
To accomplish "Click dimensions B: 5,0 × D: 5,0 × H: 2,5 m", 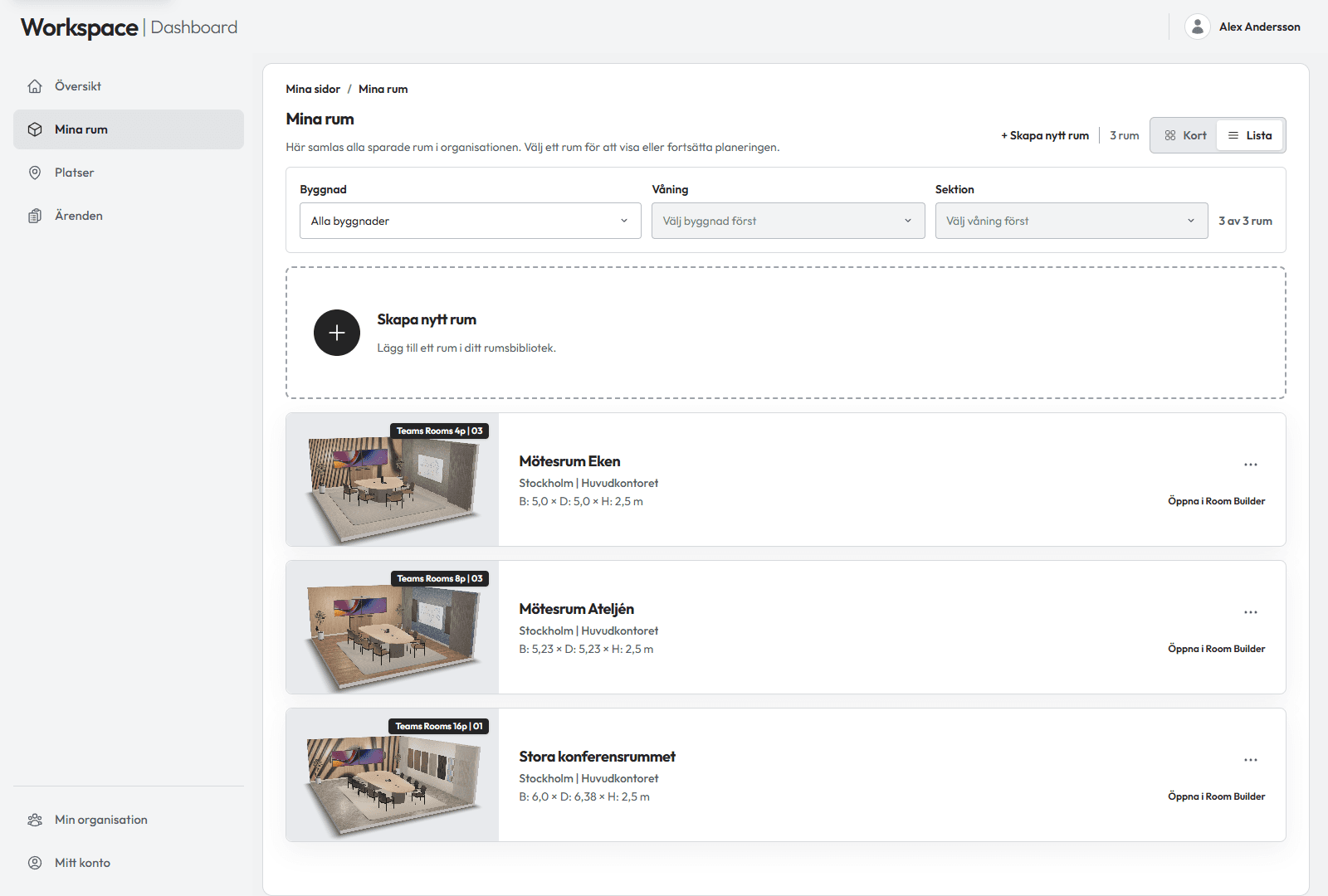I will click(581, 501).
